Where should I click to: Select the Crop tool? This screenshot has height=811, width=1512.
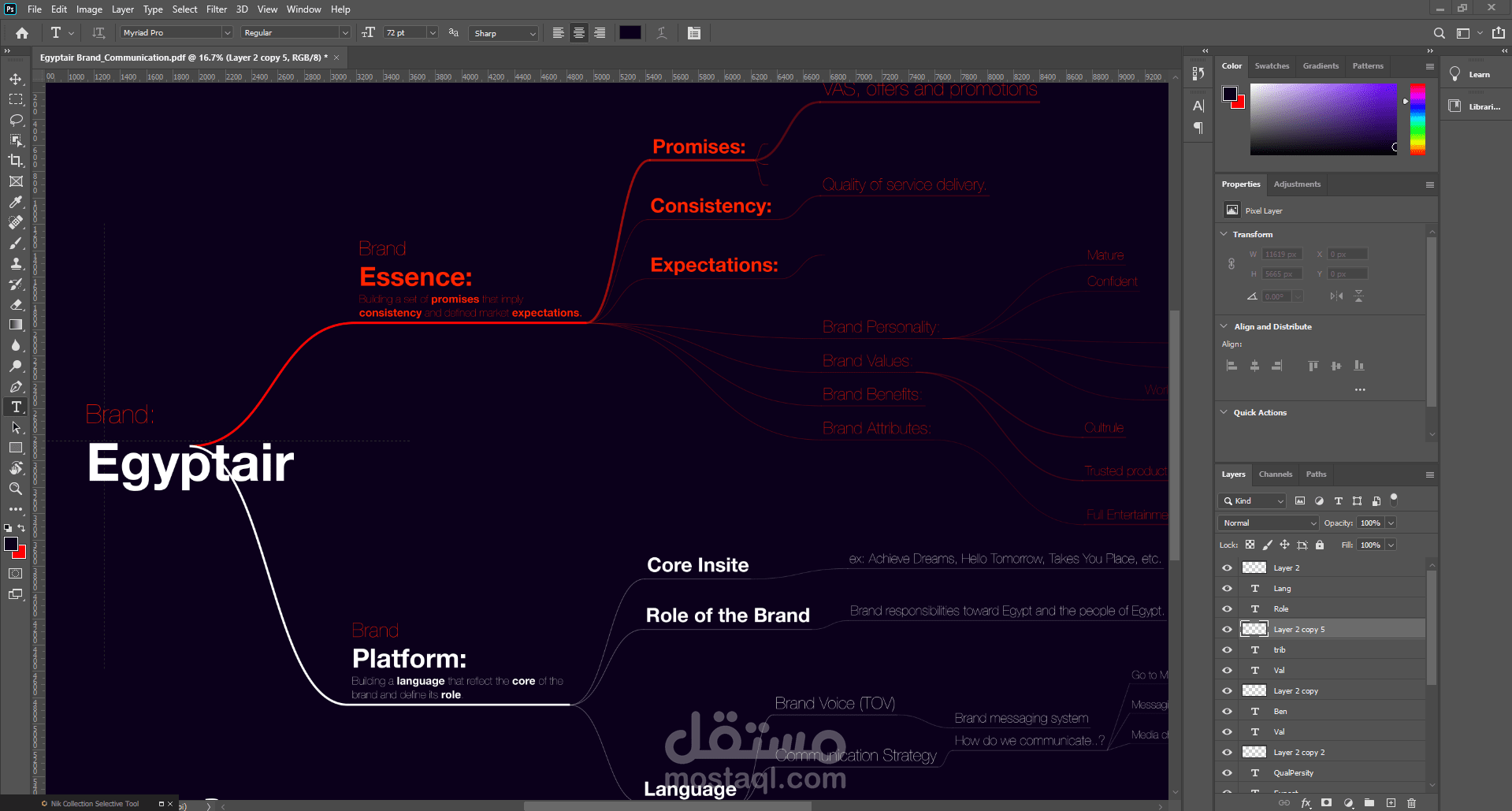pyautogui.click(x=16, y=161)
